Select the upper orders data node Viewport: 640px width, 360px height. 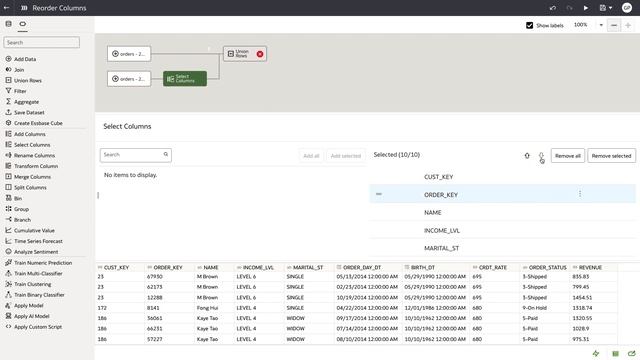129,54
